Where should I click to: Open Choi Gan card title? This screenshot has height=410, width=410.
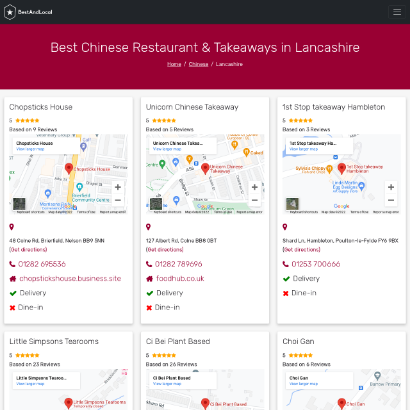(298, 341)
